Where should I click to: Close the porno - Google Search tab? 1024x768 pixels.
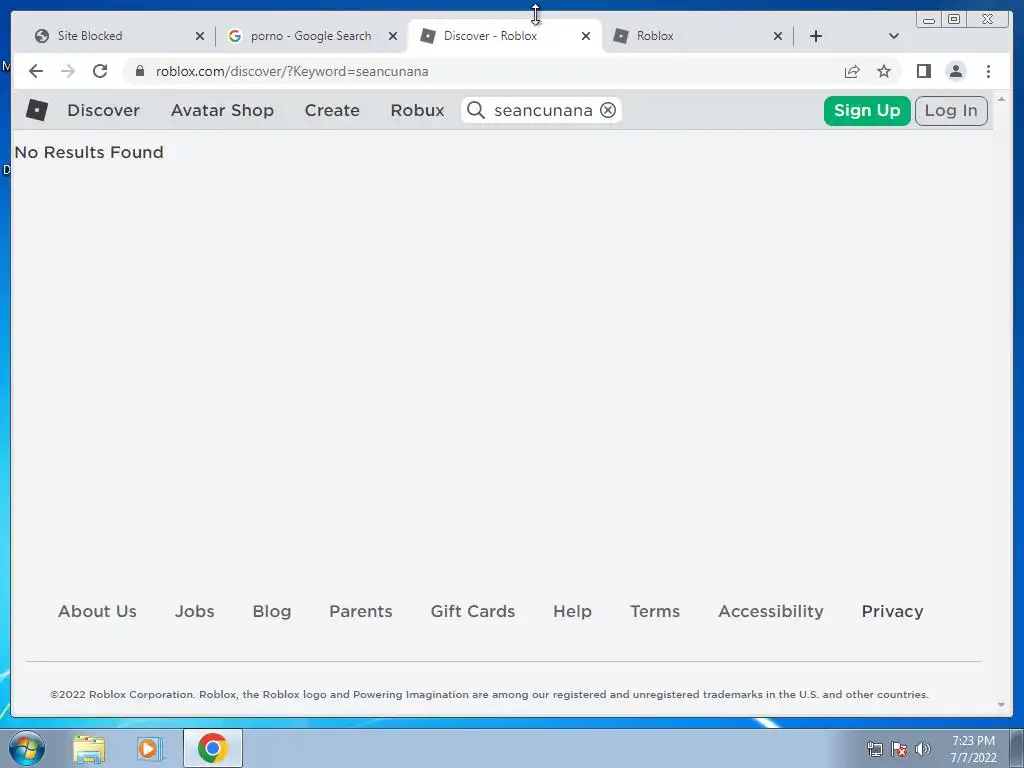tap(392, 36)
